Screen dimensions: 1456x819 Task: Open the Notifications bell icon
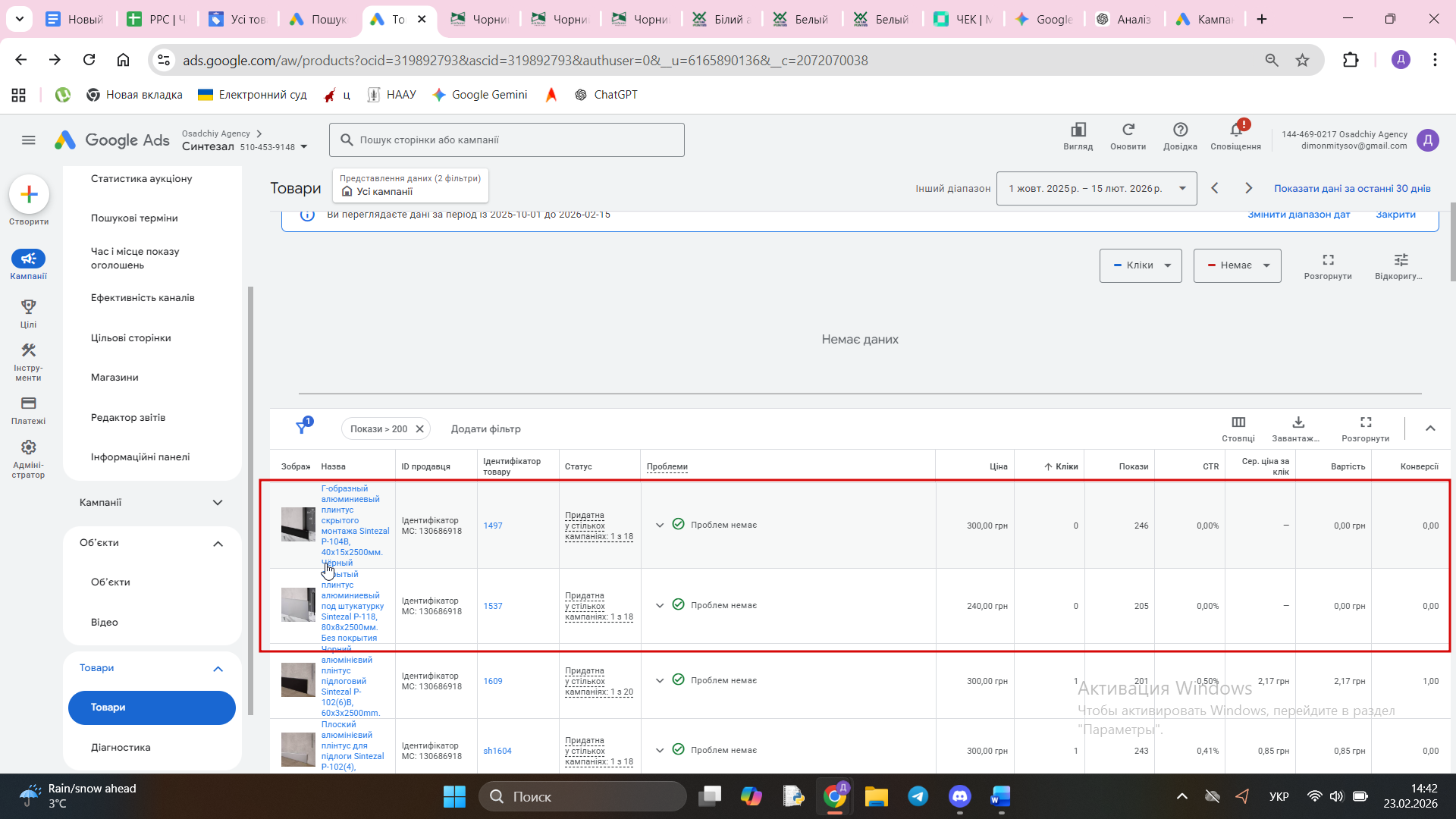[x=1235, y=130]
